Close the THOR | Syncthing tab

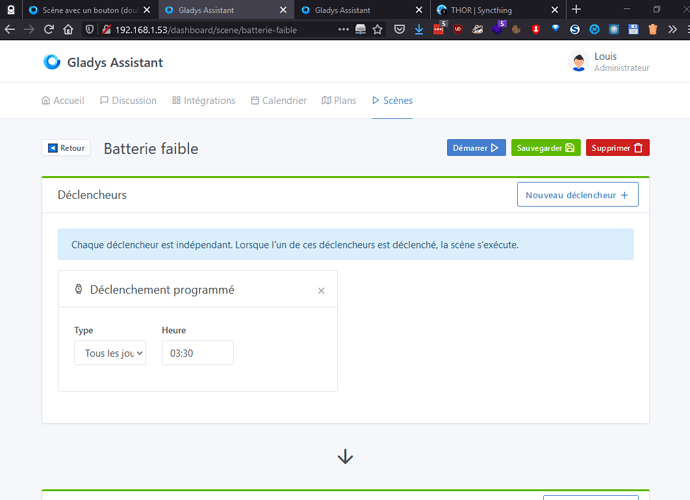tap(555, 10)
